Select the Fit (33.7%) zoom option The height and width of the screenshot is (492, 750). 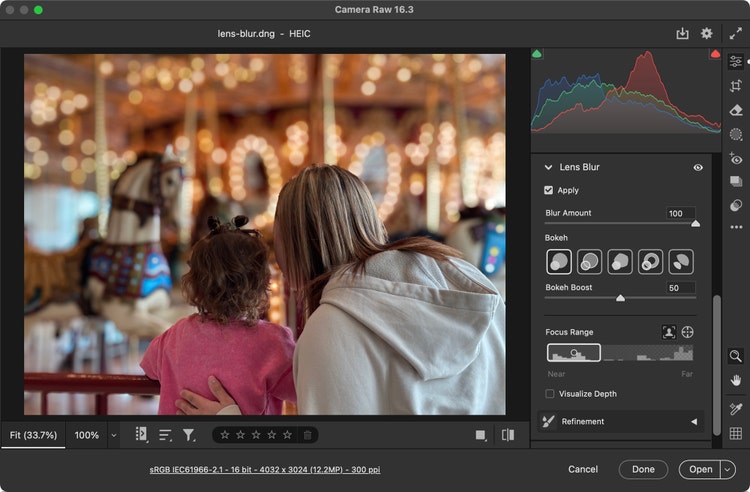pos(33,435)
